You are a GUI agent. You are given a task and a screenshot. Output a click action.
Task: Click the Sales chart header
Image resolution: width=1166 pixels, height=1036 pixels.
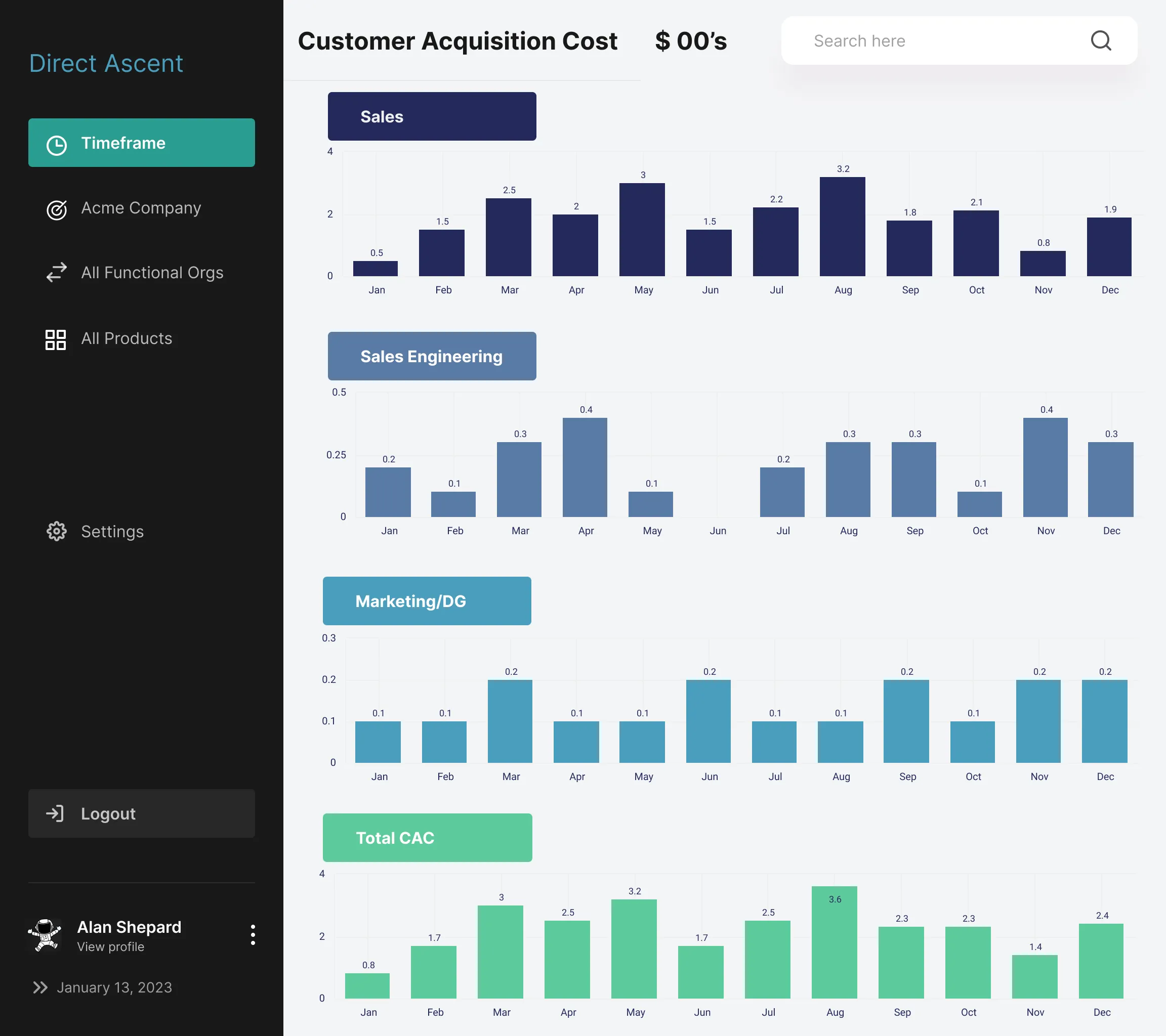click(x=432, y=116)
